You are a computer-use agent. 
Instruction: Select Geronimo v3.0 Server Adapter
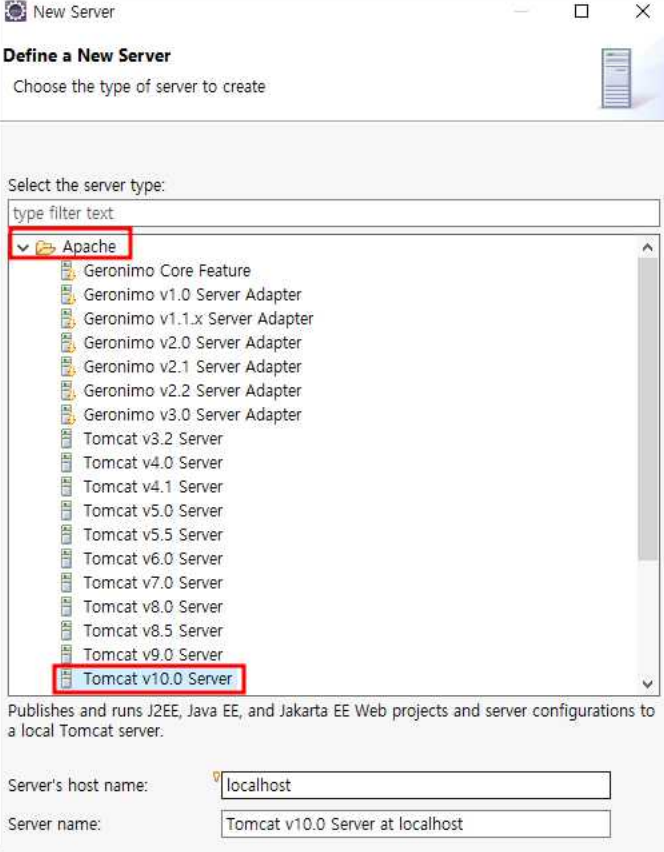tap(192, 415)
